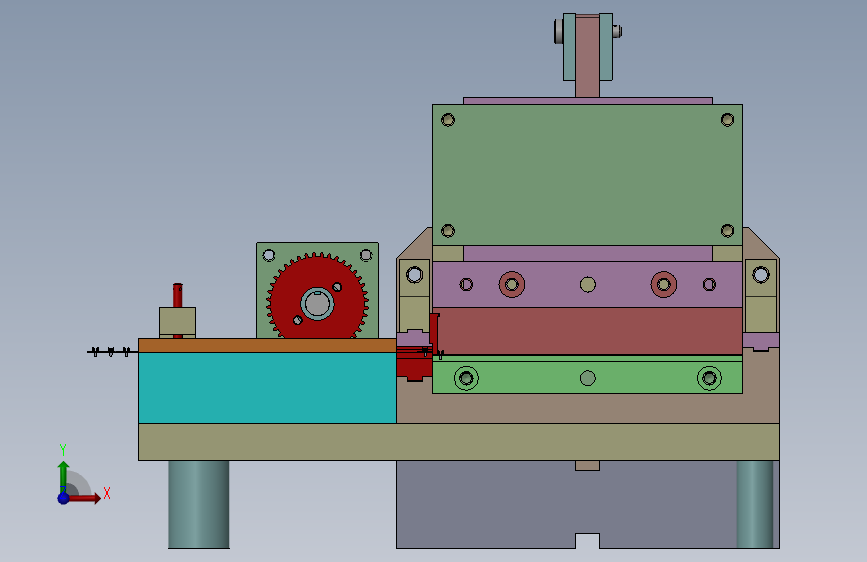Select the large dark green cover plate
The height and width of the screenshot is (562, 867).
(x=587, y=175)
